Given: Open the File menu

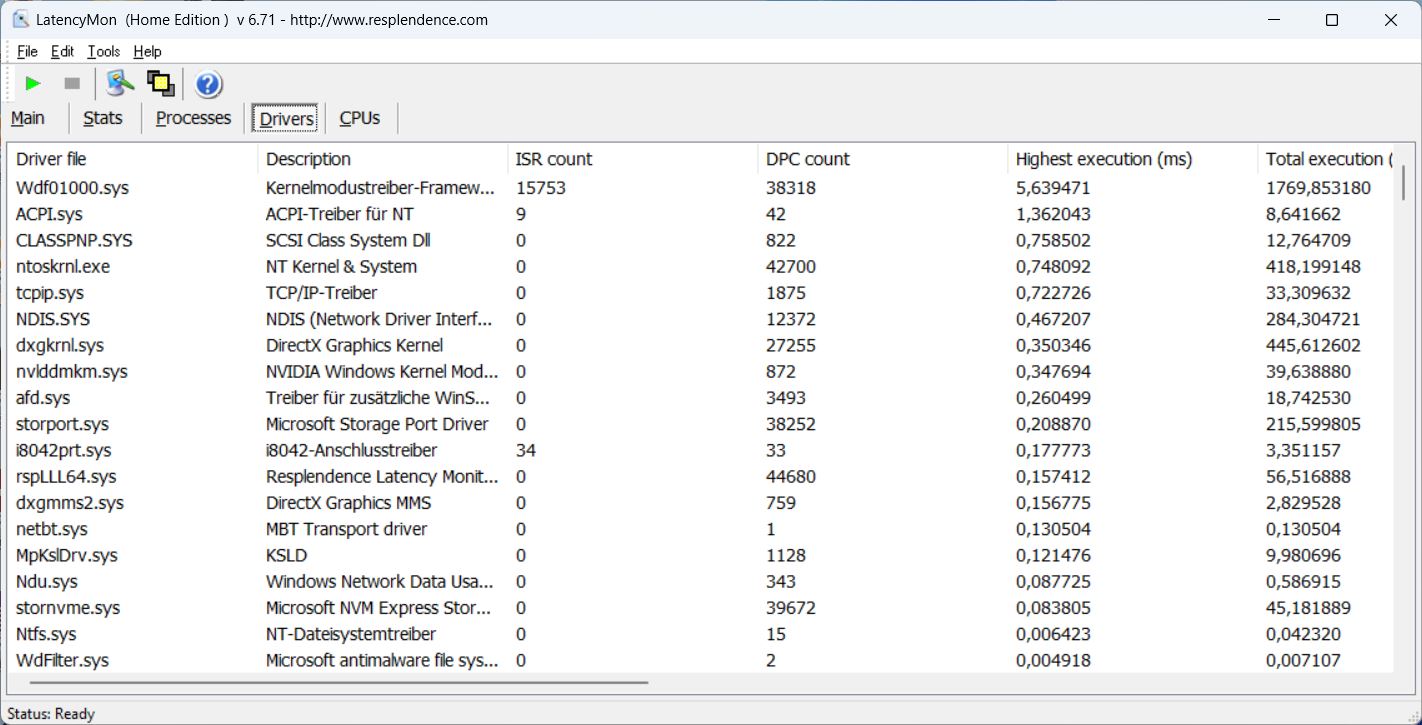Looking at the screenshot, I should 27,52.
